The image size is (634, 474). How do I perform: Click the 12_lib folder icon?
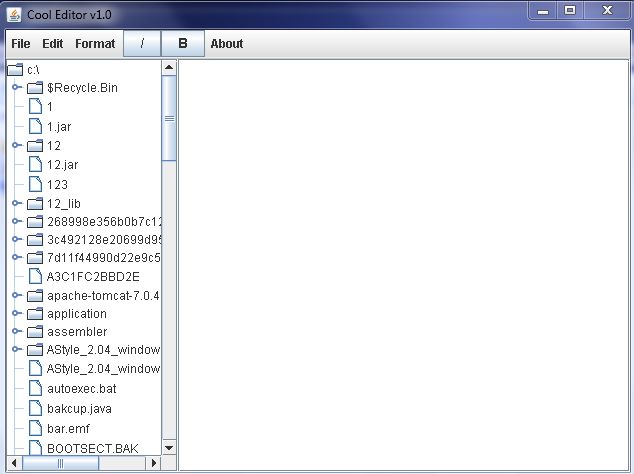click(x=35, y=204)
